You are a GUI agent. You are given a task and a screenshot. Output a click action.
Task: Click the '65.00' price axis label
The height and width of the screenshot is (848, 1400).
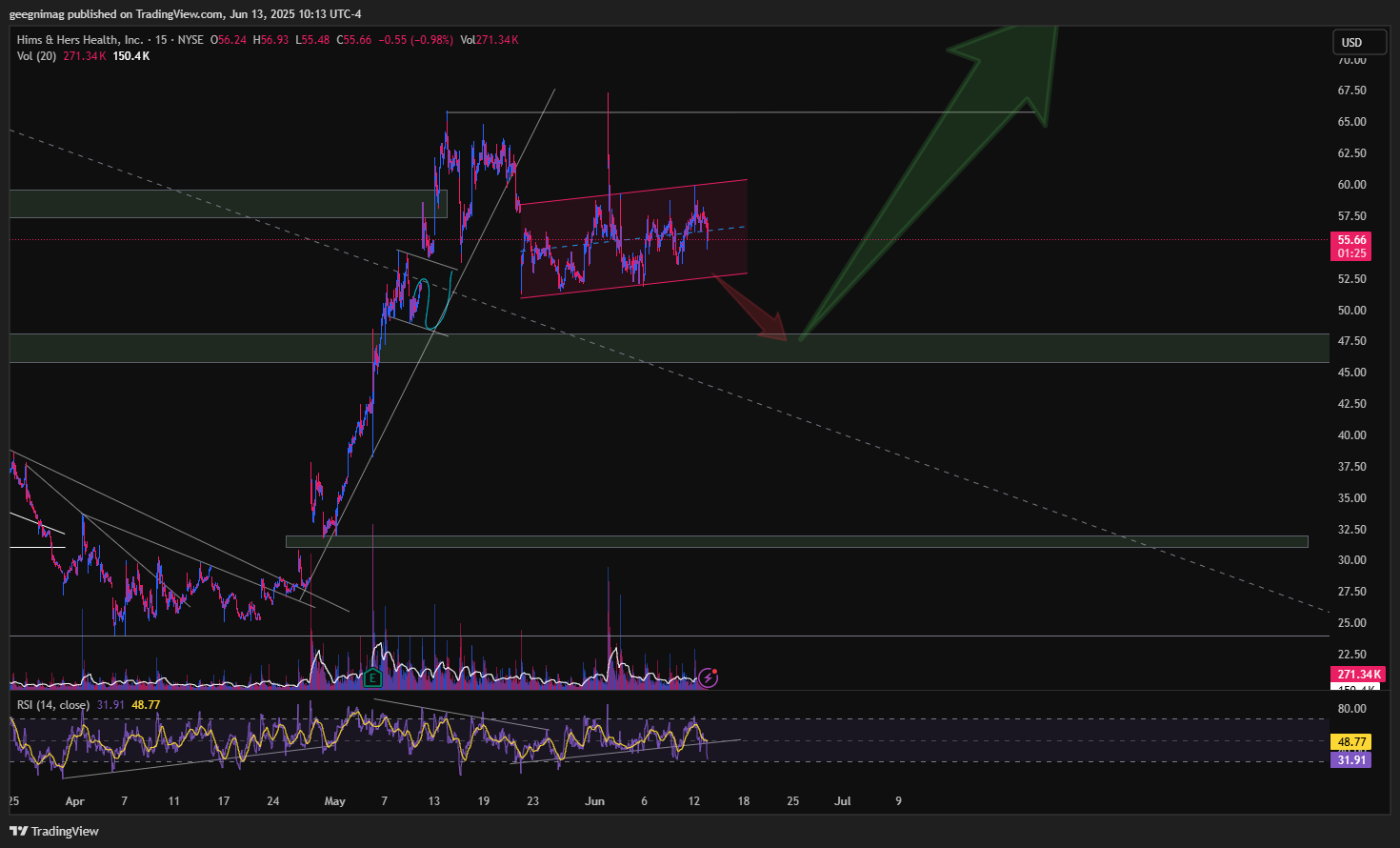coord(1351,122)
